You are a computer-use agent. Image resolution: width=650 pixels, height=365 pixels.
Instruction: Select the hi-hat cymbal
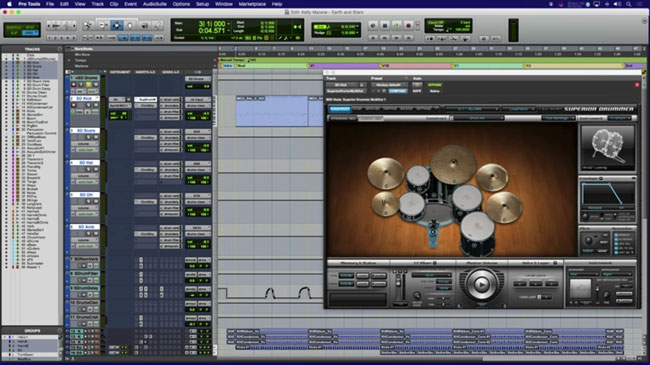(385, 203)
